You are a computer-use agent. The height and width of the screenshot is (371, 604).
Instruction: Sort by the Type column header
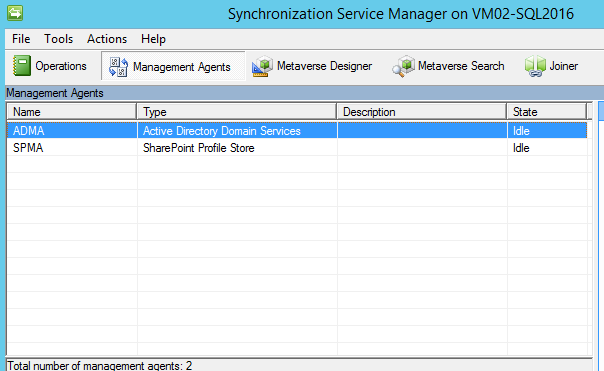click(237, 112)
